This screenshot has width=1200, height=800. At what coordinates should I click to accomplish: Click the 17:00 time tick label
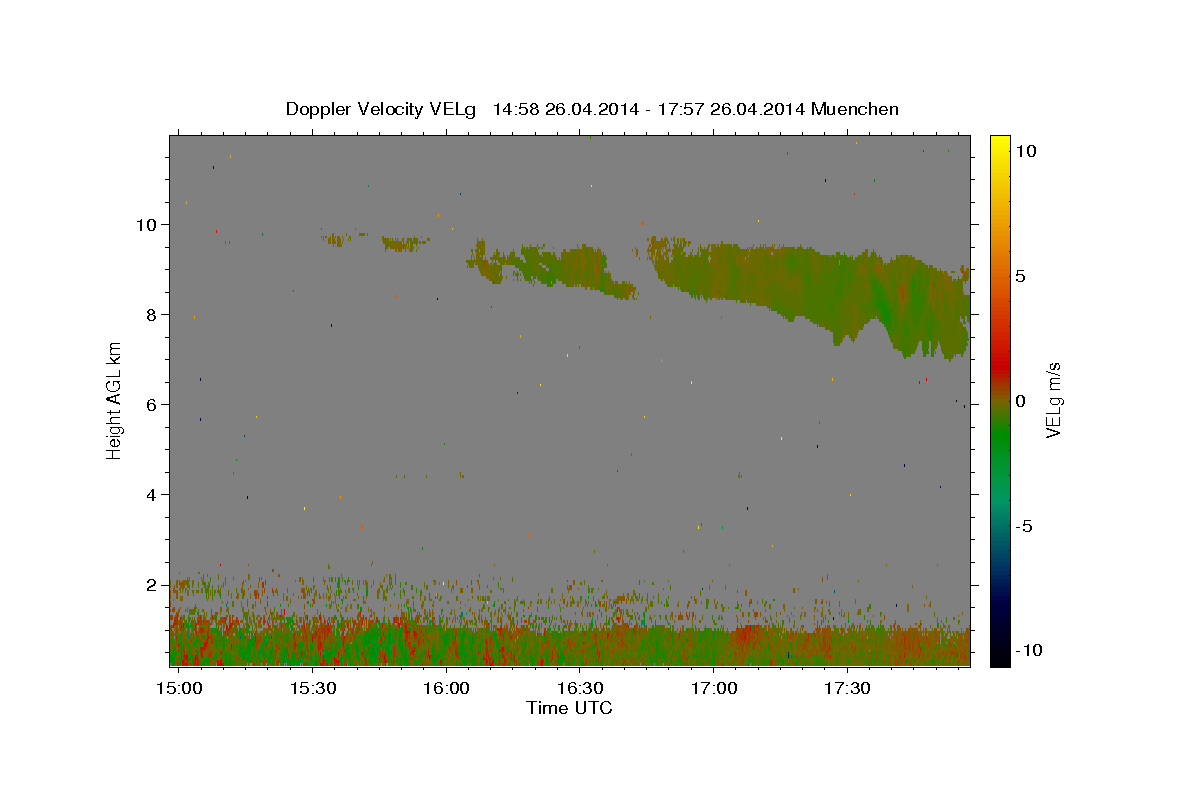713,689
